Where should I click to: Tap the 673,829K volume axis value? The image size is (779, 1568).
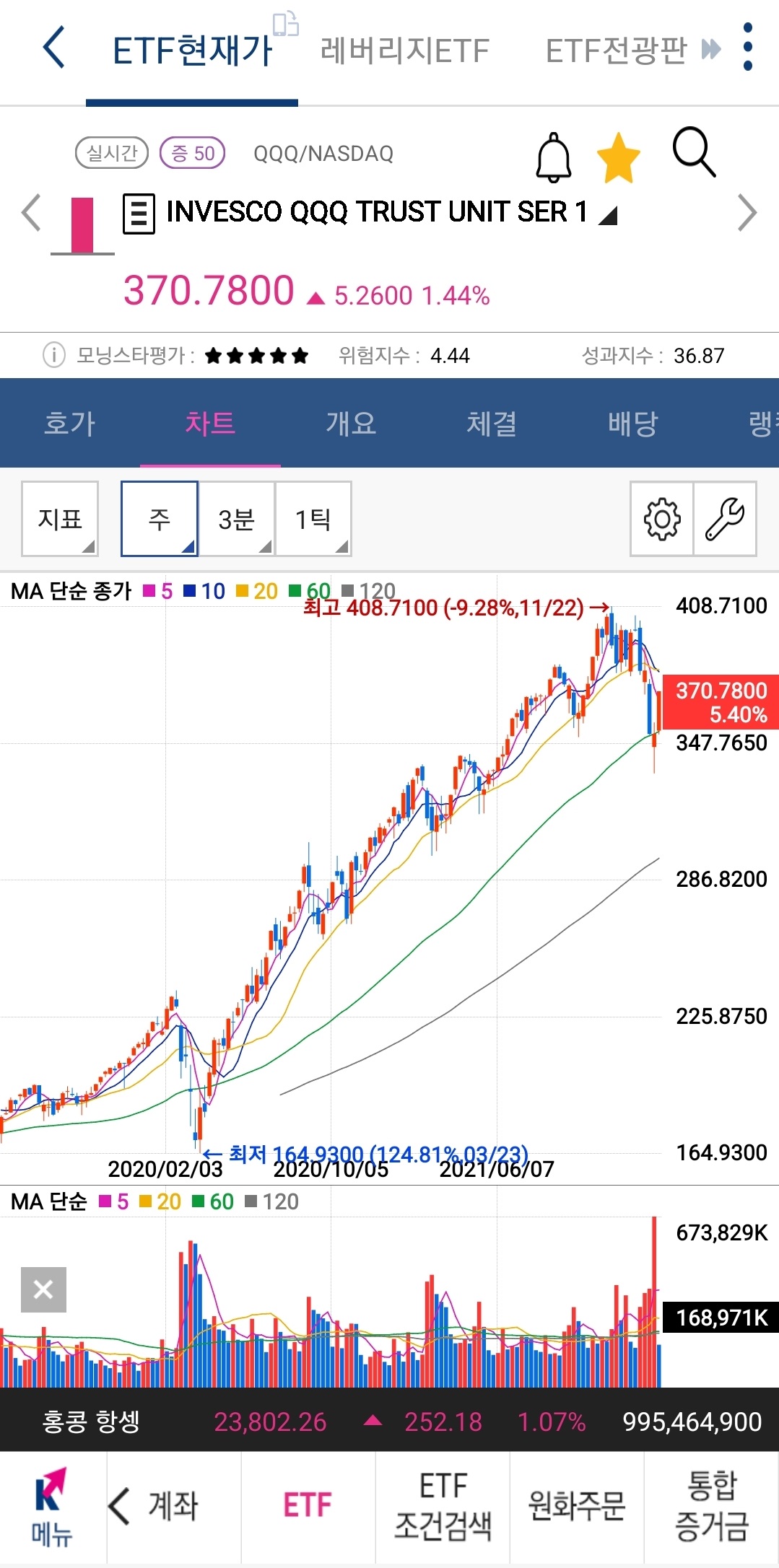pyautogui.click(x=722, y=1232)
